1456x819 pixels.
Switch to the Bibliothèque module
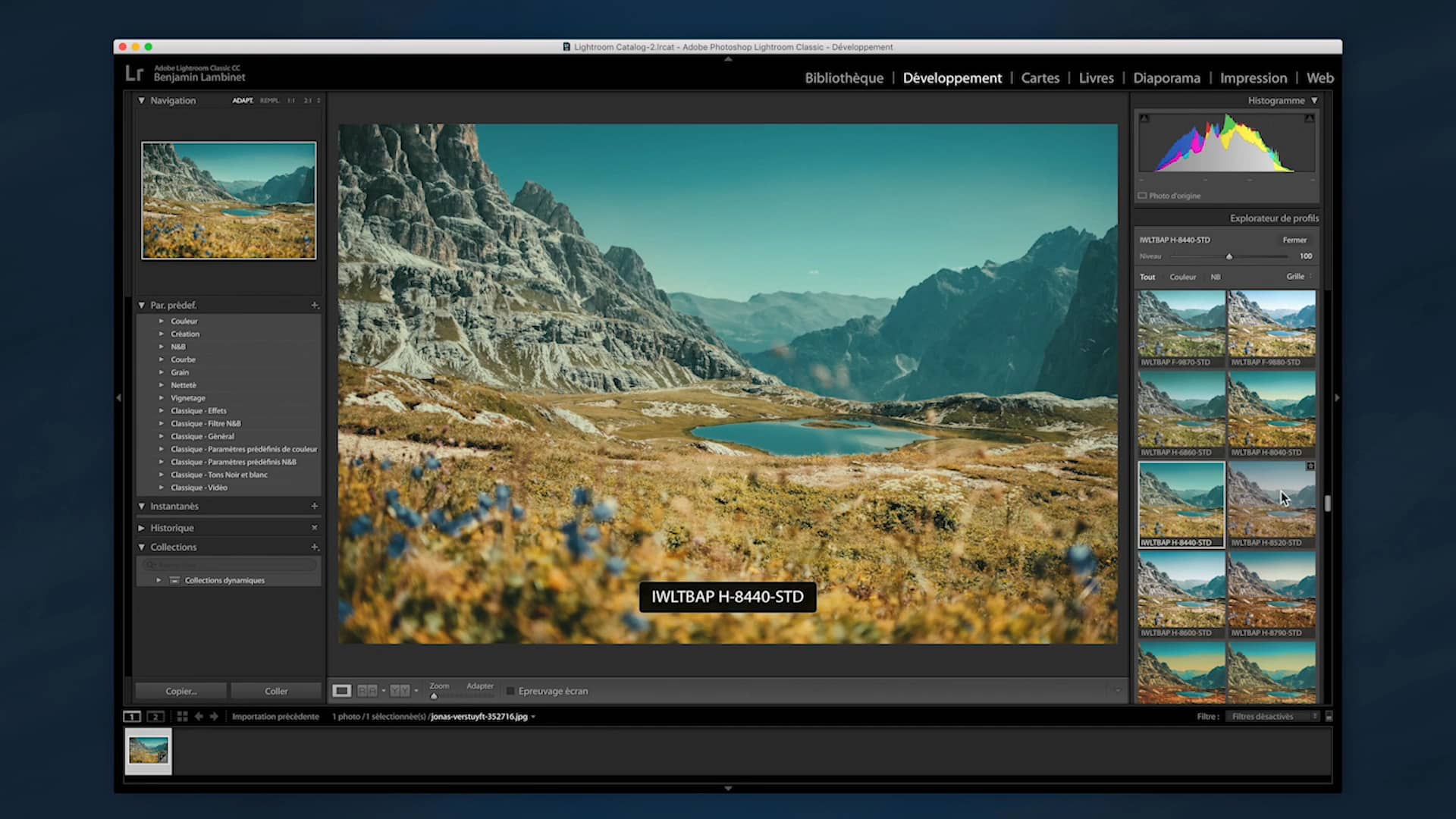click(844, 78)
